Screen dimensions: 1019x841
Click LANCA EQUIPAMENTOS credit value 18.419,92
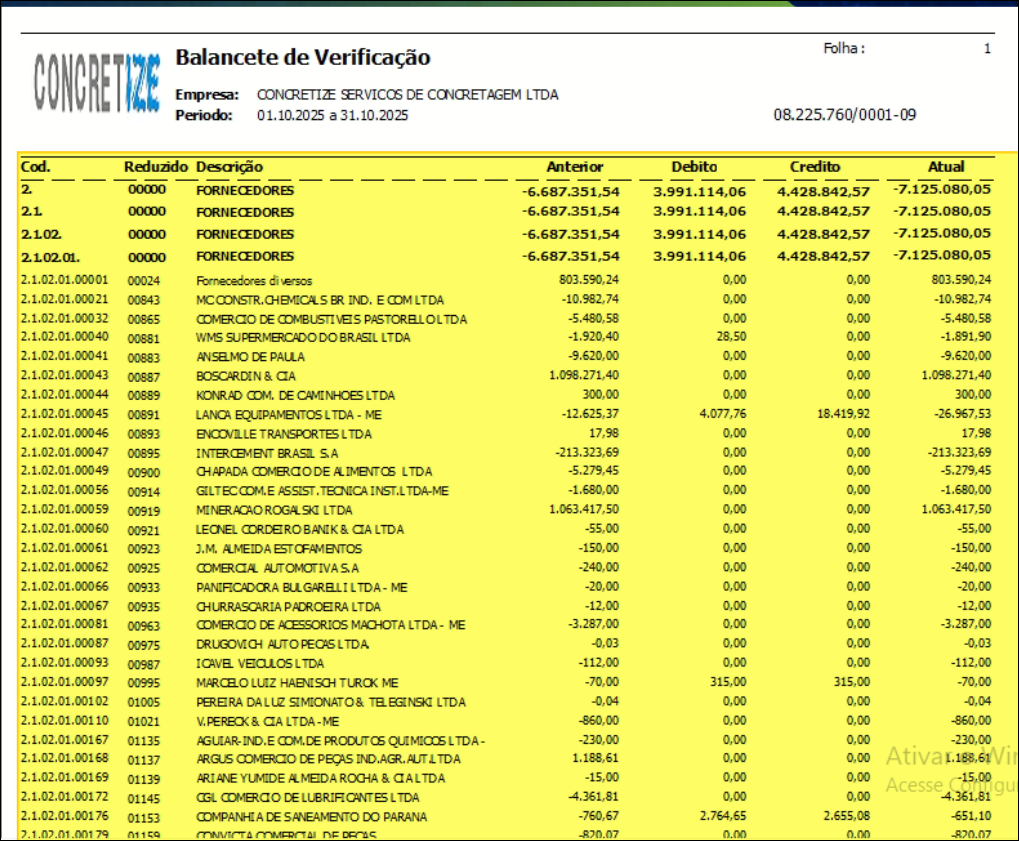839,413
